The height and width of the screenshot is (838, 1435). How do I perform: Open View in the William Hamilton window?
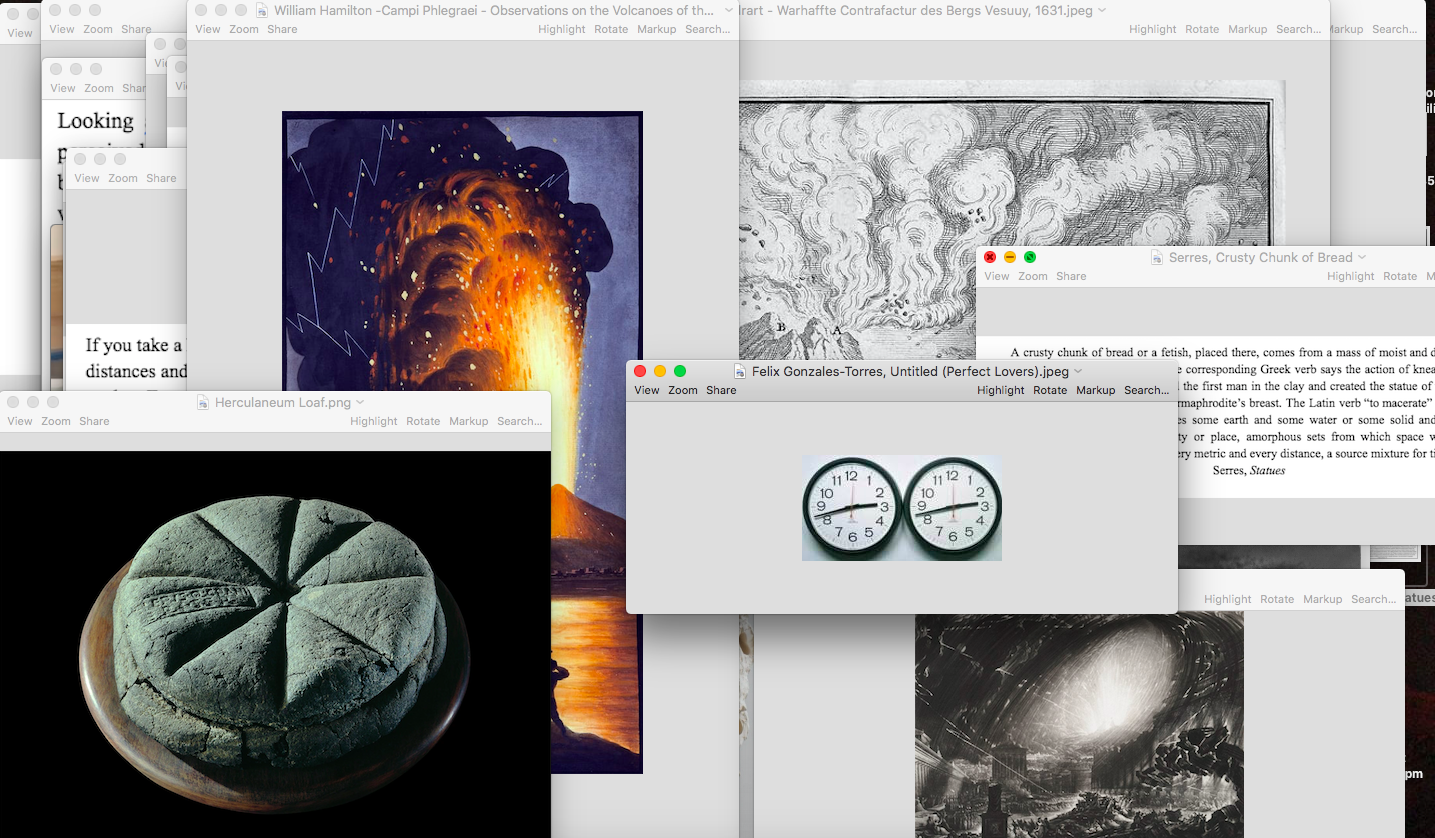coord(208,29)
